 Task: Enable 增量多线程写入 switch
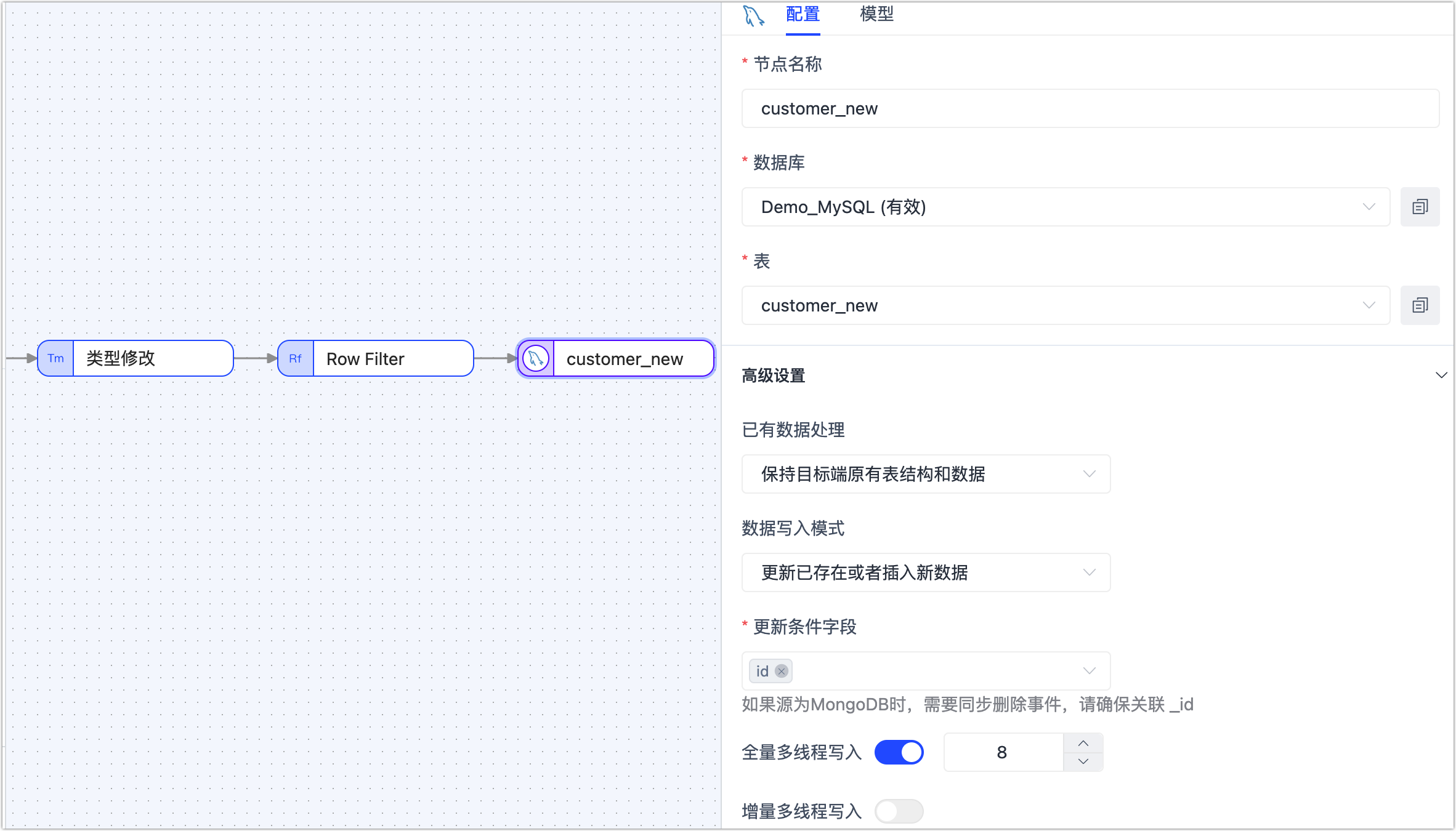(899, 811)
